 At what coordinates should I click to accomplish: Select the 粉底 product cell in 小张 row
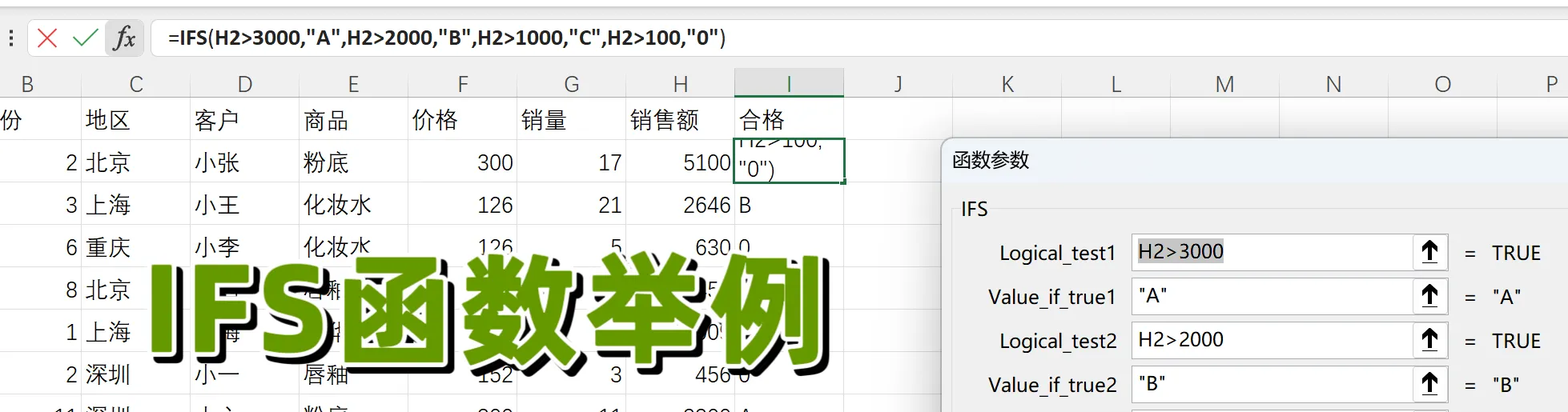(x=353, y=162)
